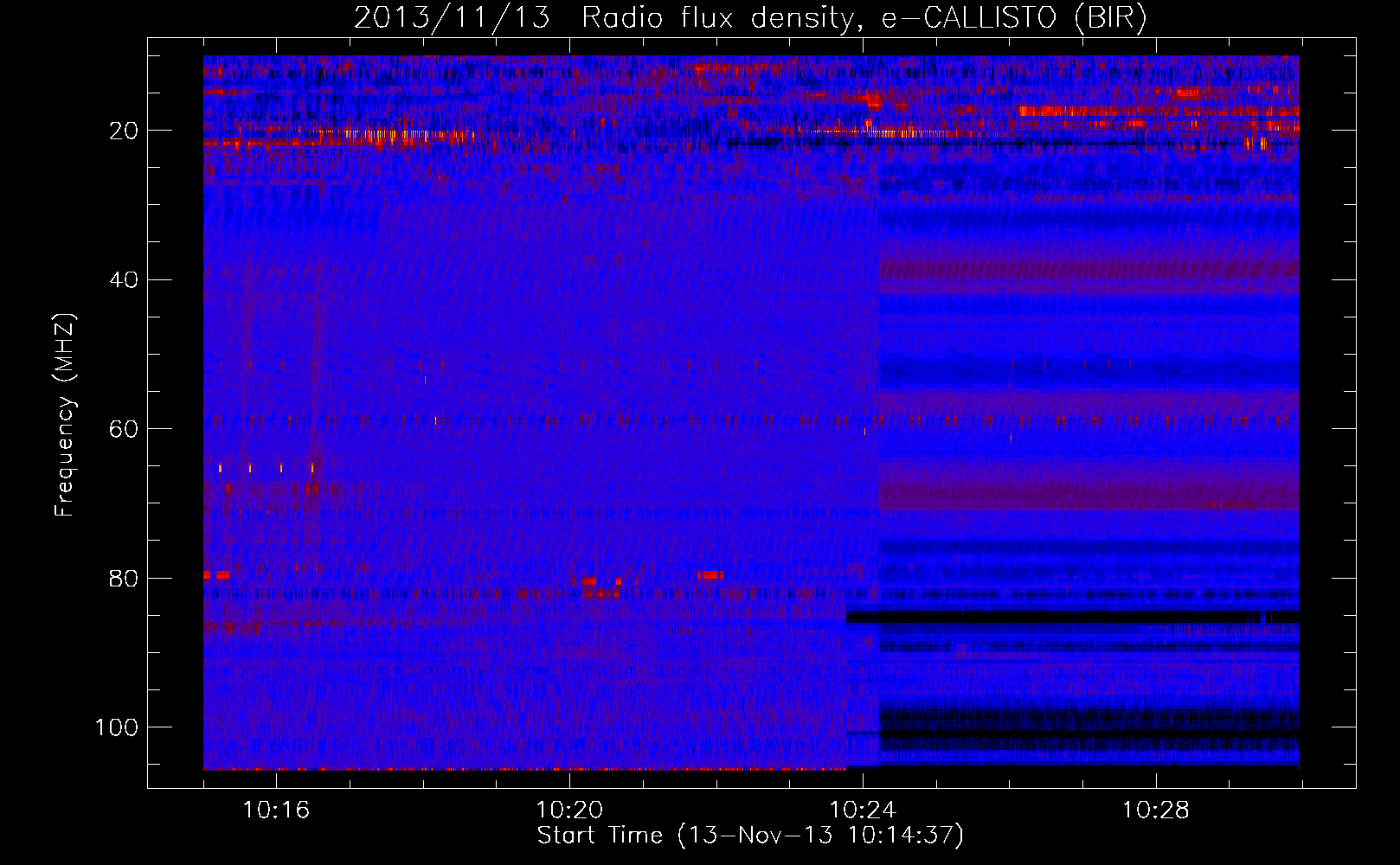Click the 40 frequency tick label
Screen dimensions: 1400x865
(x=124, y=280)
